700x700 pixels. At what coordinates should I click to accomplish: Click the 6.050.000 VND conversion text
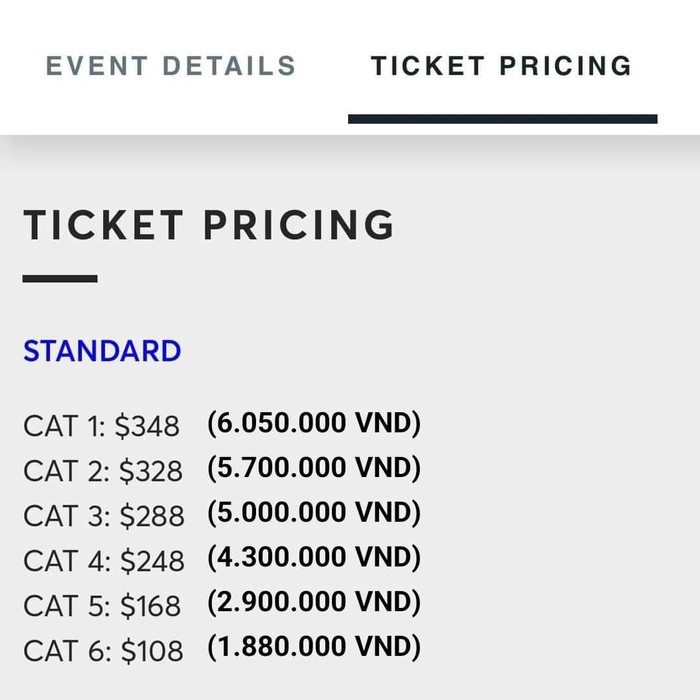pos(314,423)
